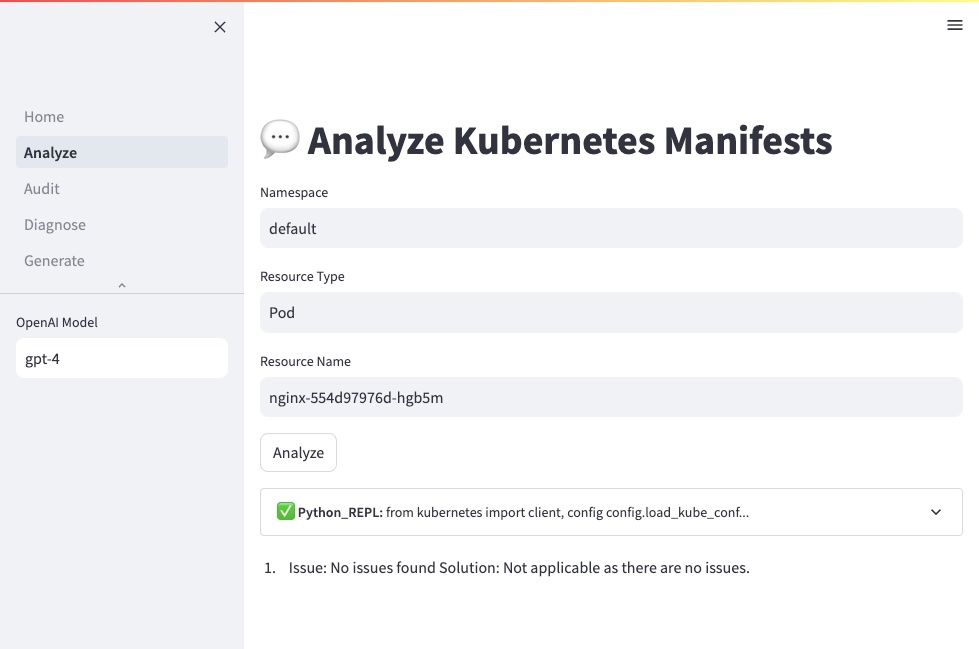This screenshot has width=979, height=649.
Task: Go to the Home page
Action: pyautogui.click(x=44, y=117)
